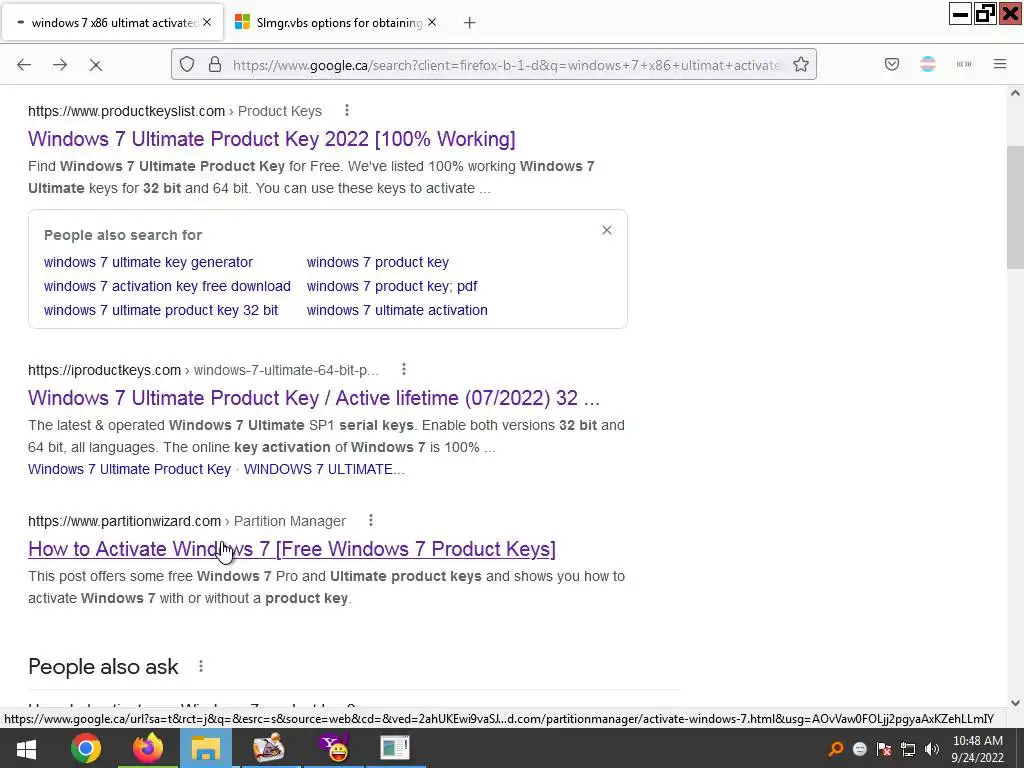The width and height of the screenshot is (1024, 768).
Task: Close the windows 7 x86 ultimat tab
Action: click(207, 23)
